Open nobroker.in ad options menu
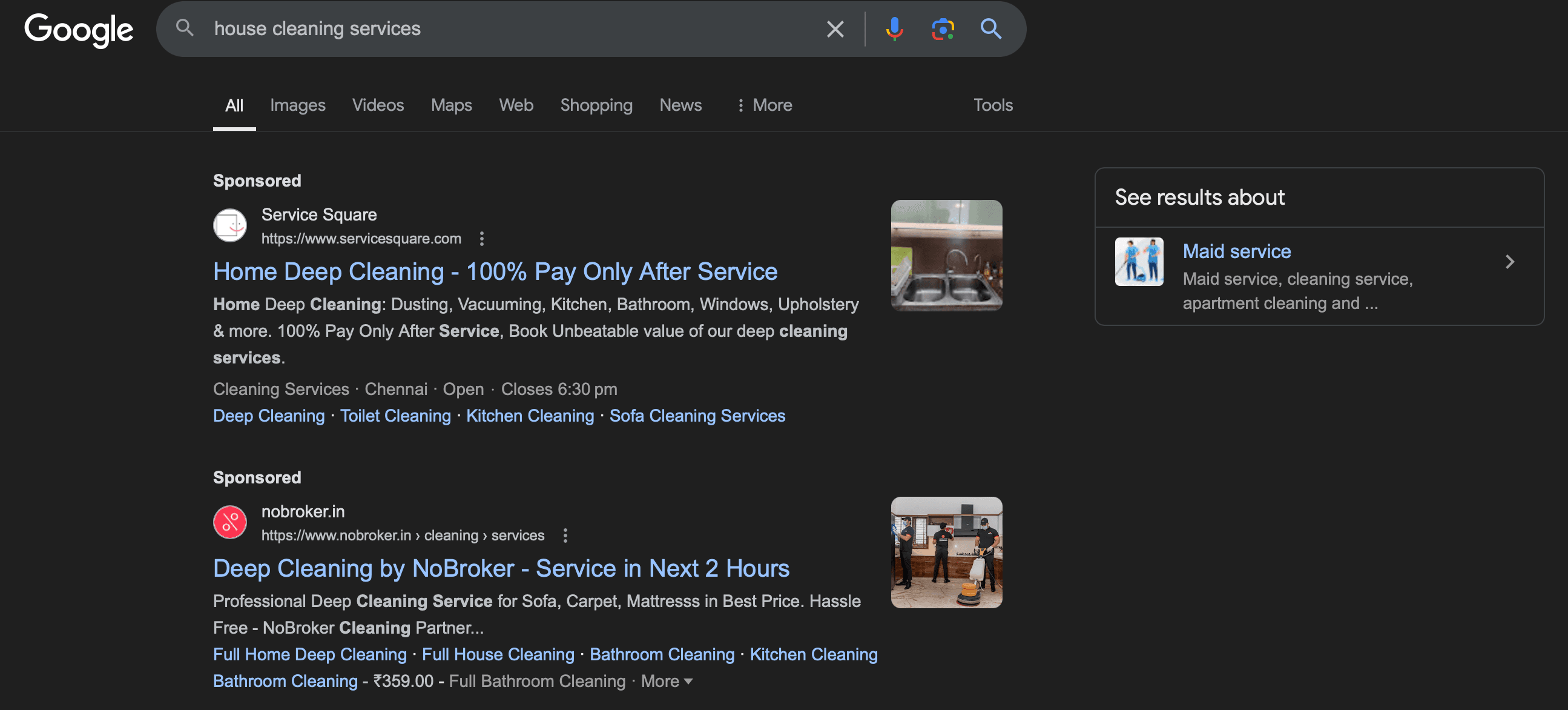 pos(565,536)
